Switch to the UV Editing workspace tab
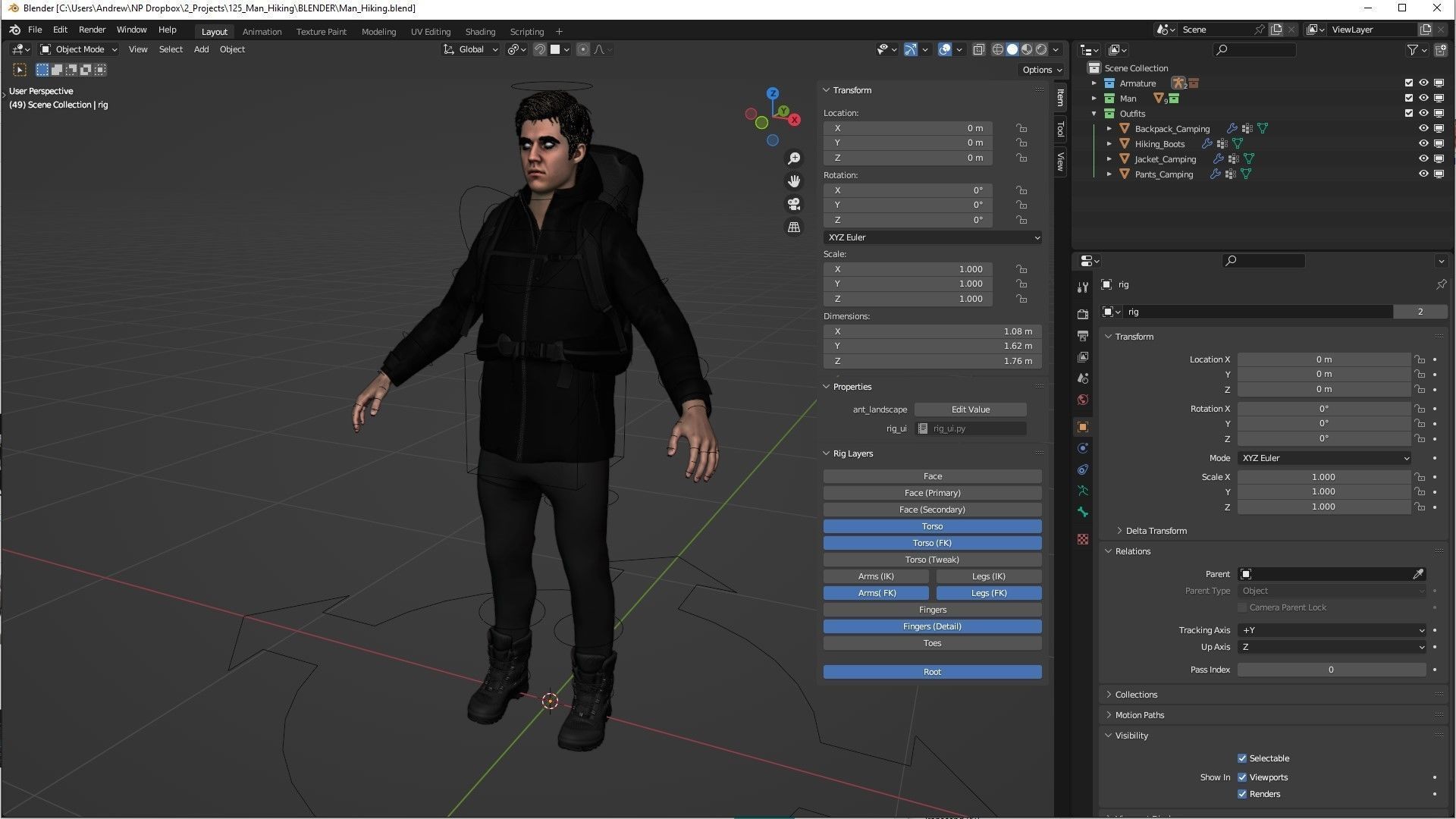Screen dimensions: 1456x819 431,32
